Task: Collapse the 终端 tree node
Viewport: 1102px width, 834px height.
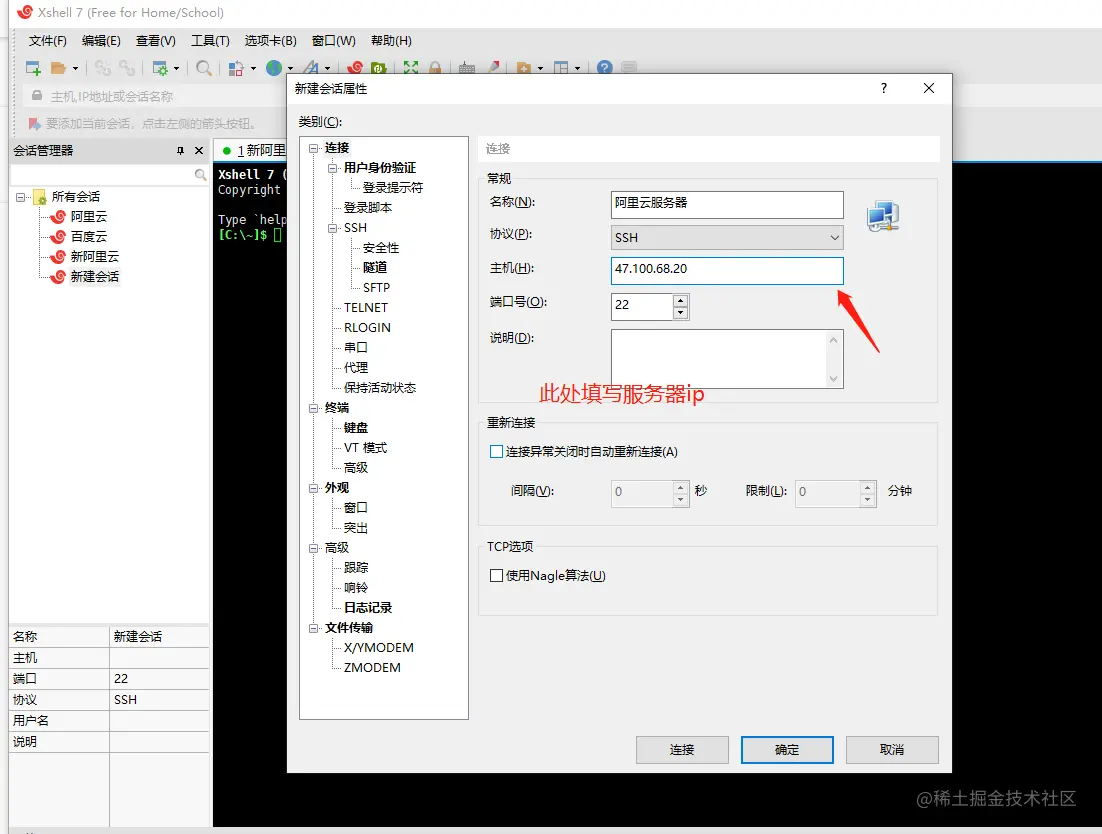Action: [x=313, y=408]
